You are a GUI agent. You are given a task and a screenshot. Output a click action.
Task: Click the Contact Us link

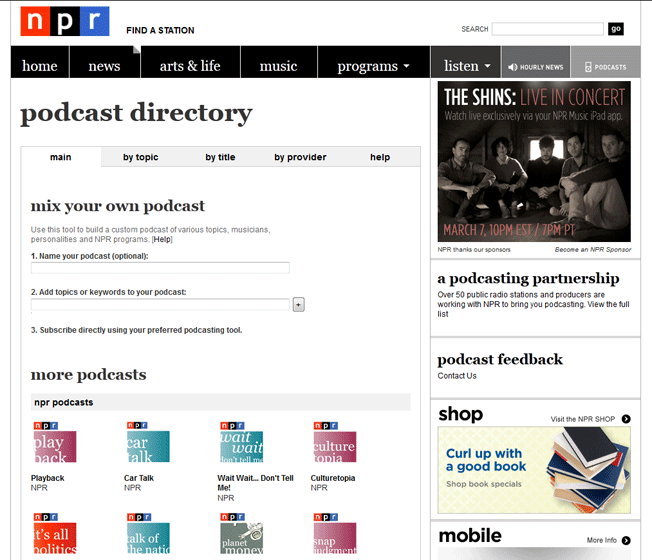tap(457, 376)
